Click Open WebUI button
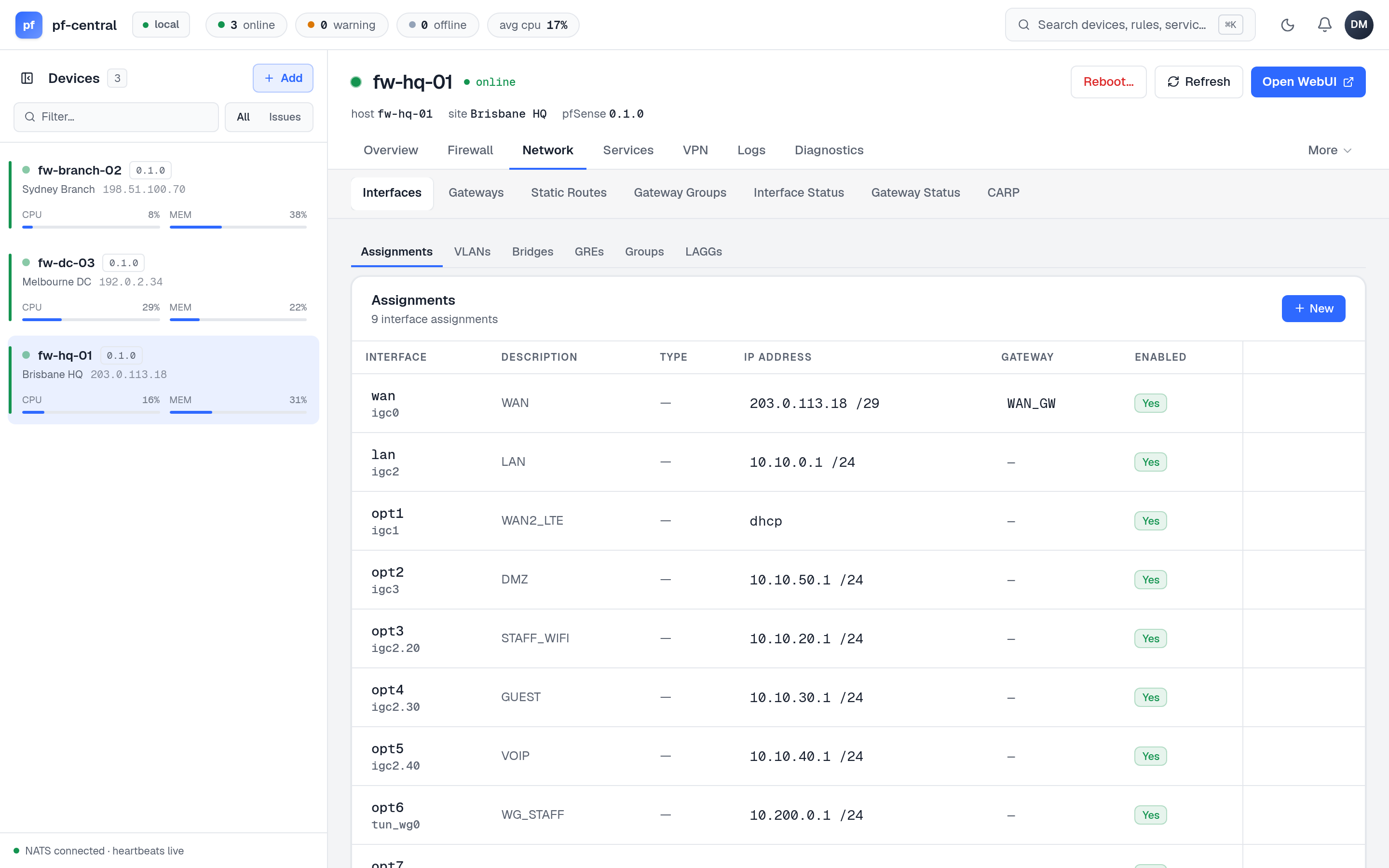Screen dimensions: 1389x868 coord(1307,82)
